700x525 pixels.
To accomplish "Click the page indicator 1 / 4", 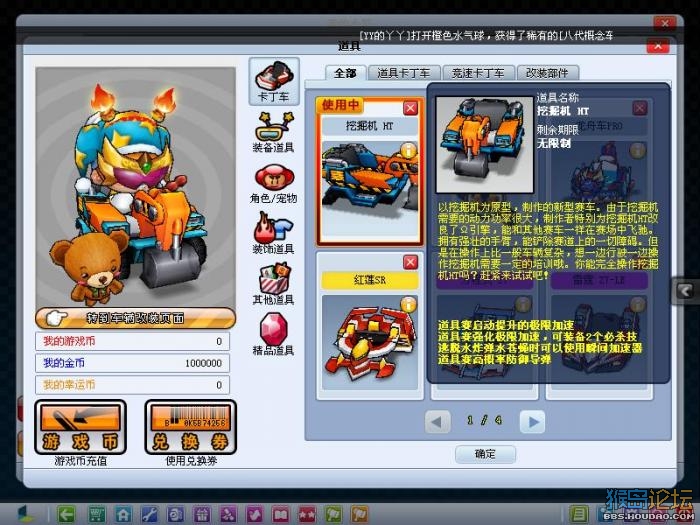I will (x=485, y=421).
